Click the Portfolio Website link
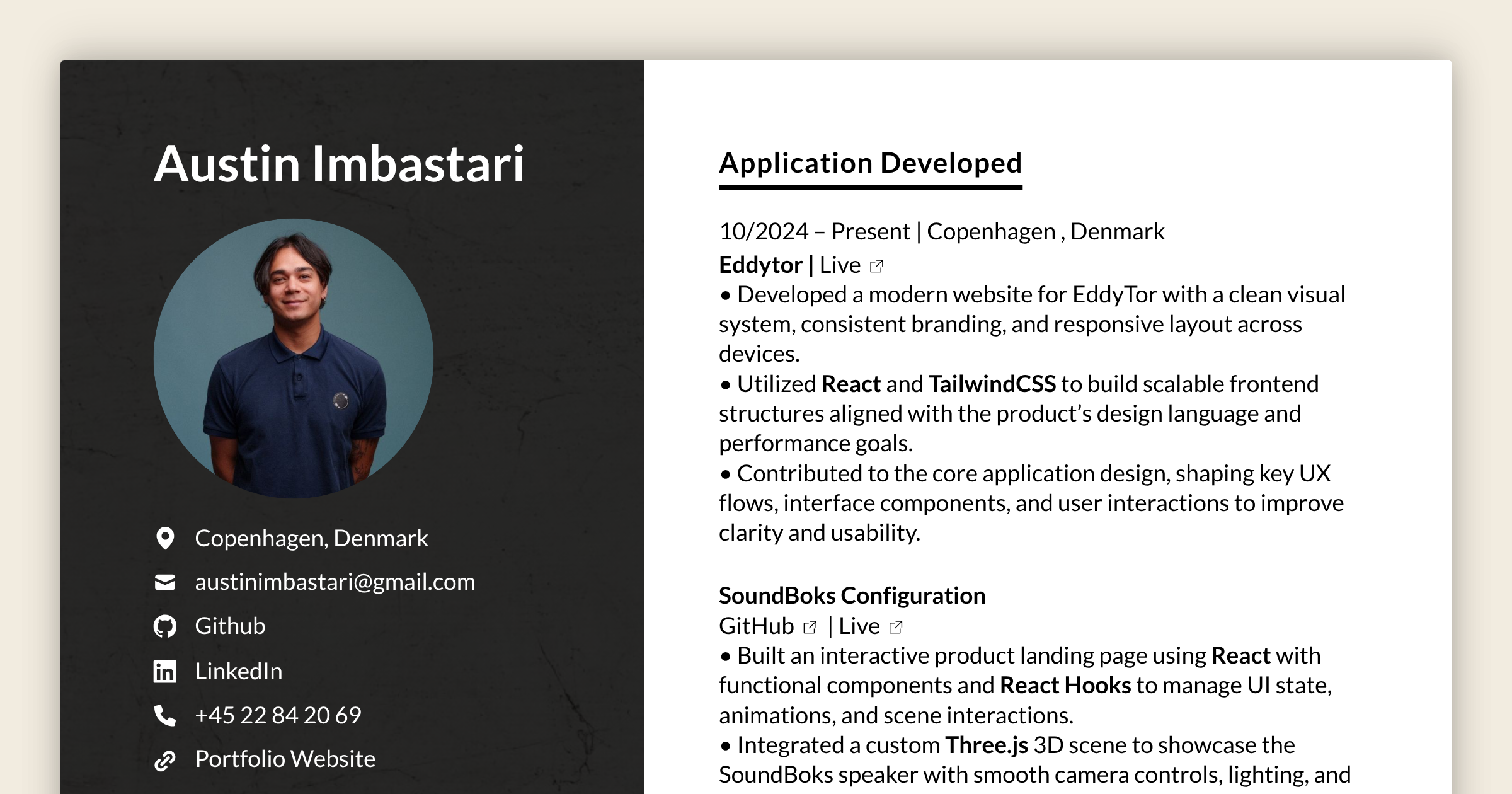The image size is (1512, 794). (x=285, y=759)
